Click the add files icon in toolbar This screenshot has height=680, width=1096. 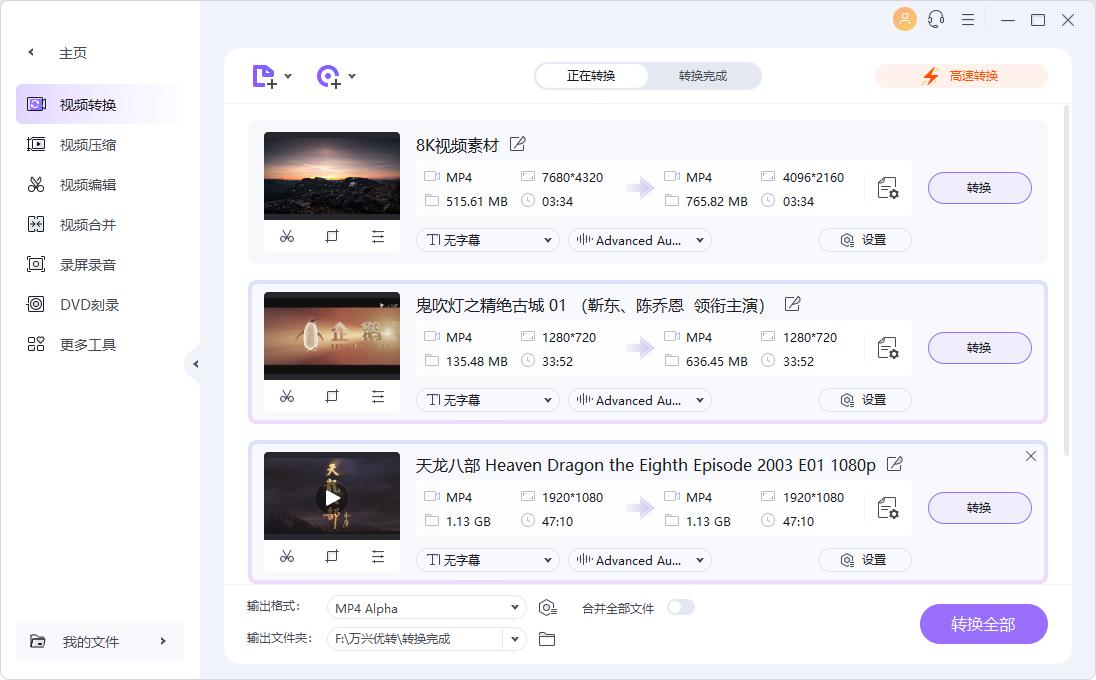click(263, 76)
